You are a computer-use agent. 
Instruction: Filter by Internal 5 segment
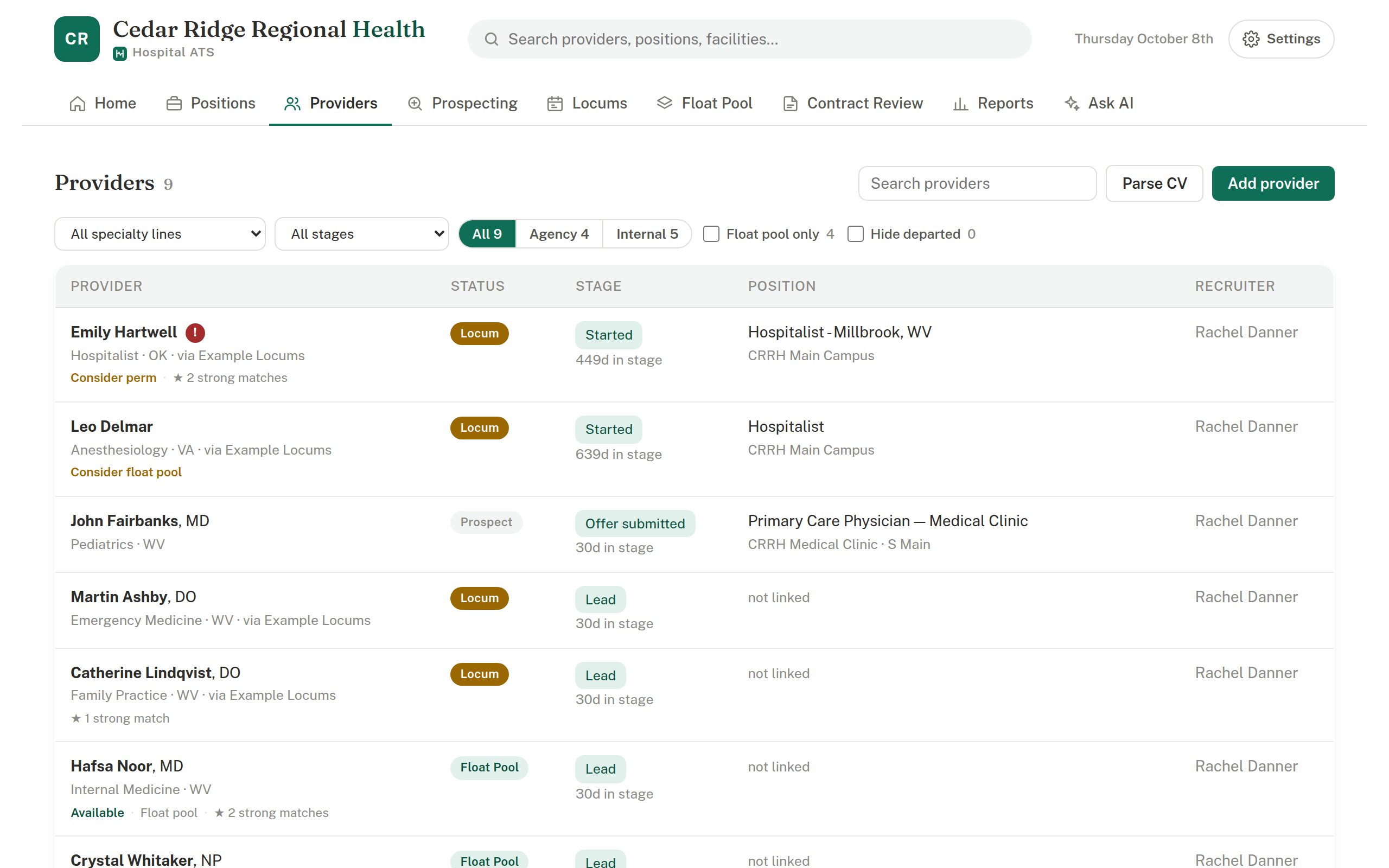(x=647, y=234)
